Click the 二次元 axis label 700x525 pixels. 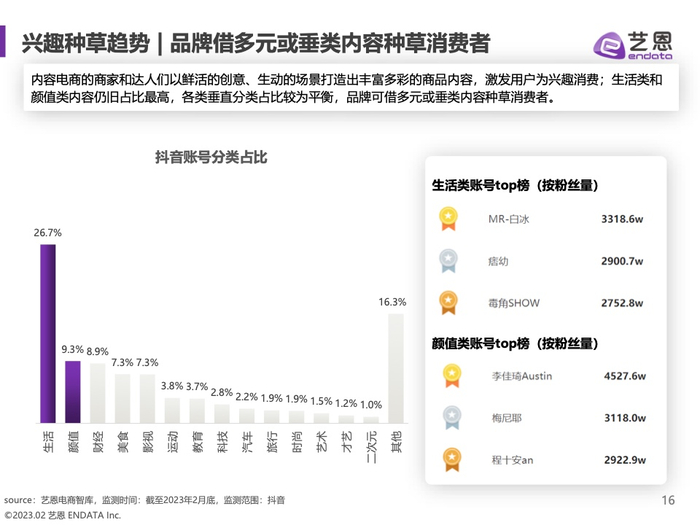(x=371, y=446)
